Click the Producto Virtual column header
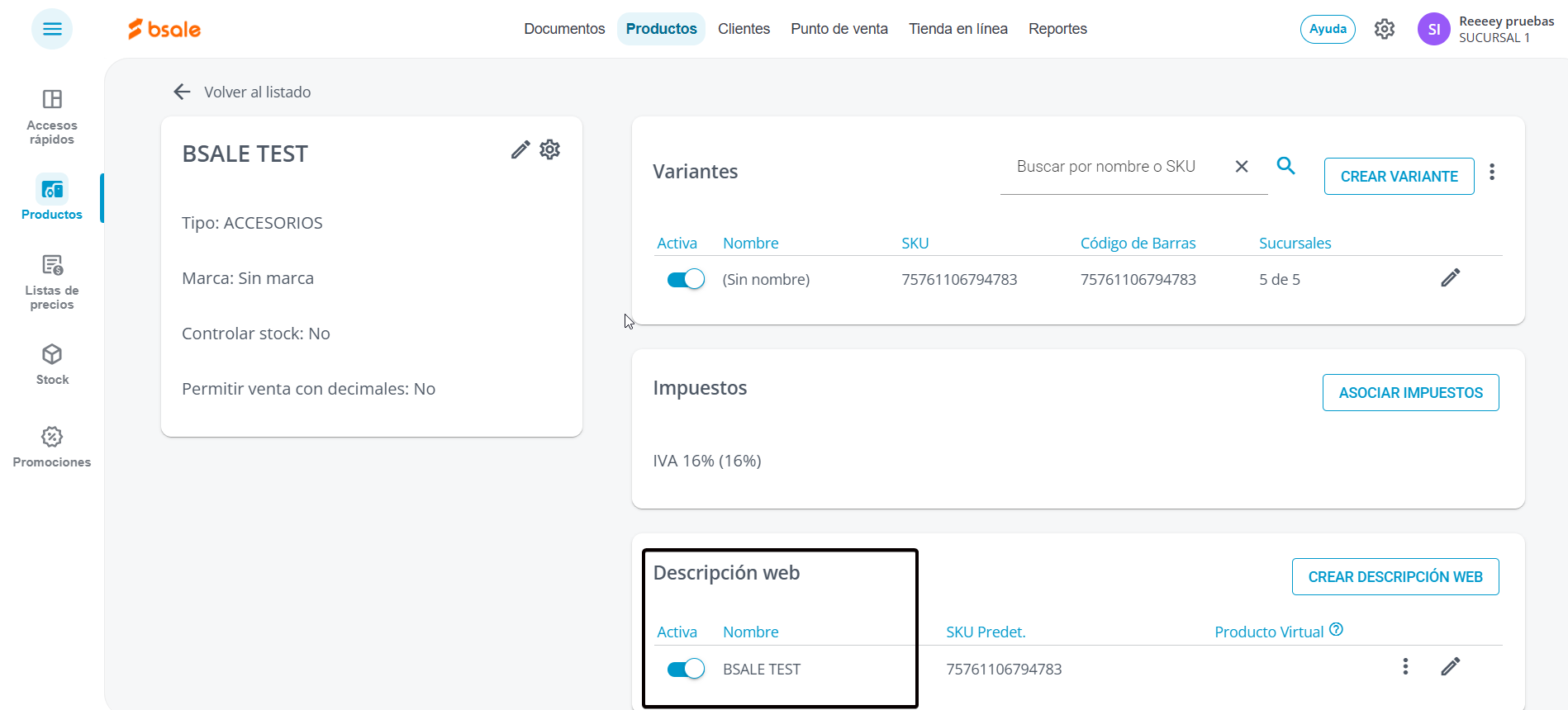This screenshot has height=710, width=1568. pos(1269,632)
